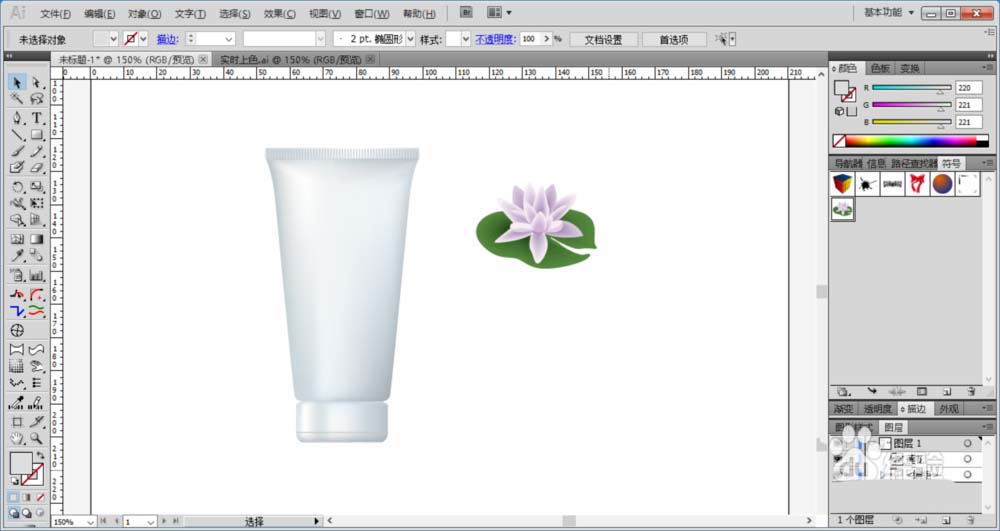1000x531 pixels.
Task: Enable the solid Color mode button in toolbox
Action: click(14, 497)
